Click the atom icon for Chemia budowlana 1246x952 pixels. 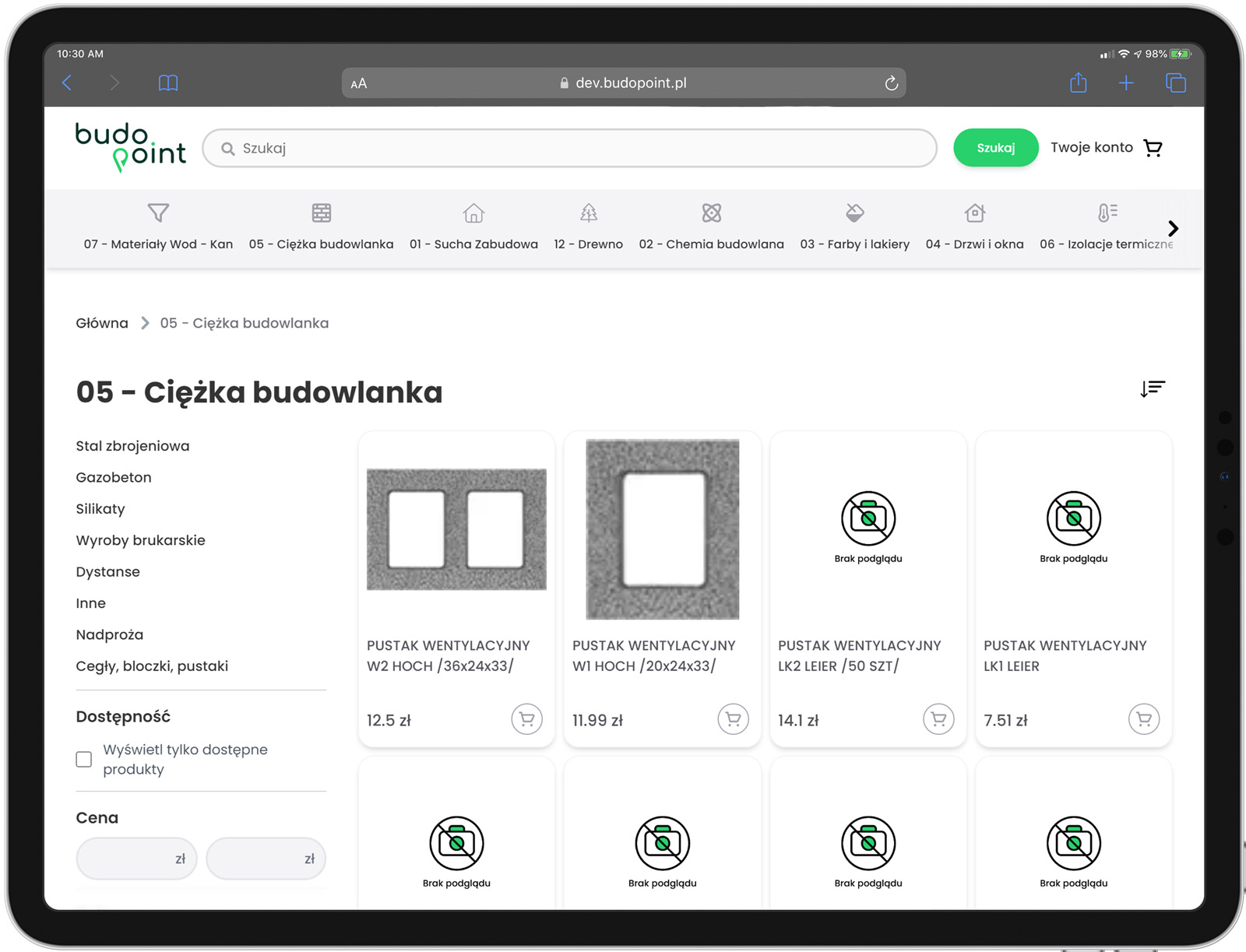[712, 213]
